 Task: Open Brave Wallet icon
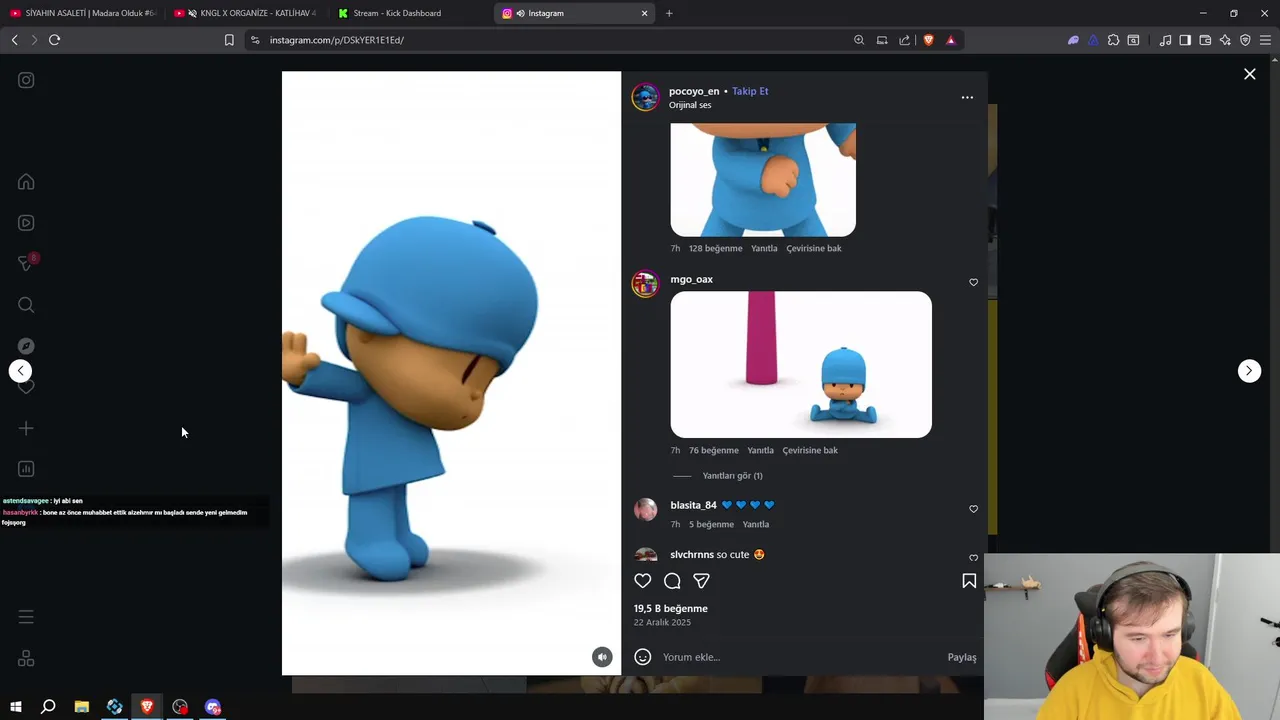(1205, 40)
